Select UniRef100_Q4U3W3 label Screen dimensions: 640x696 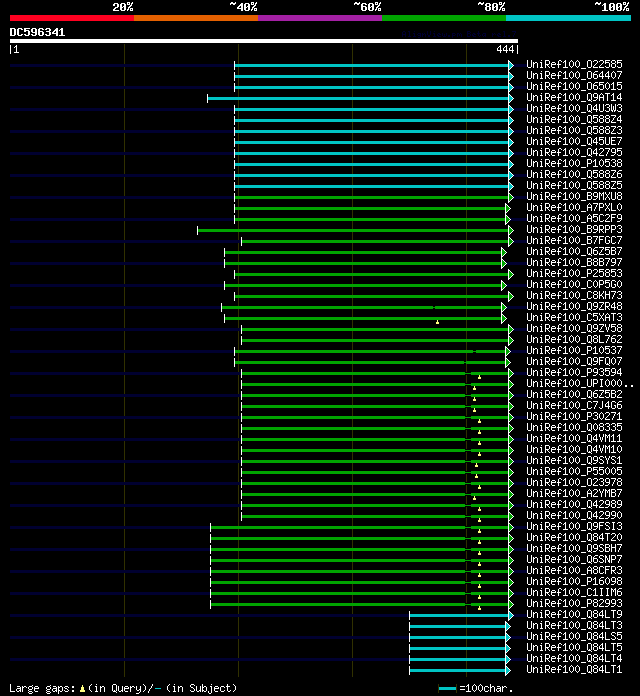tap(574, 109)
